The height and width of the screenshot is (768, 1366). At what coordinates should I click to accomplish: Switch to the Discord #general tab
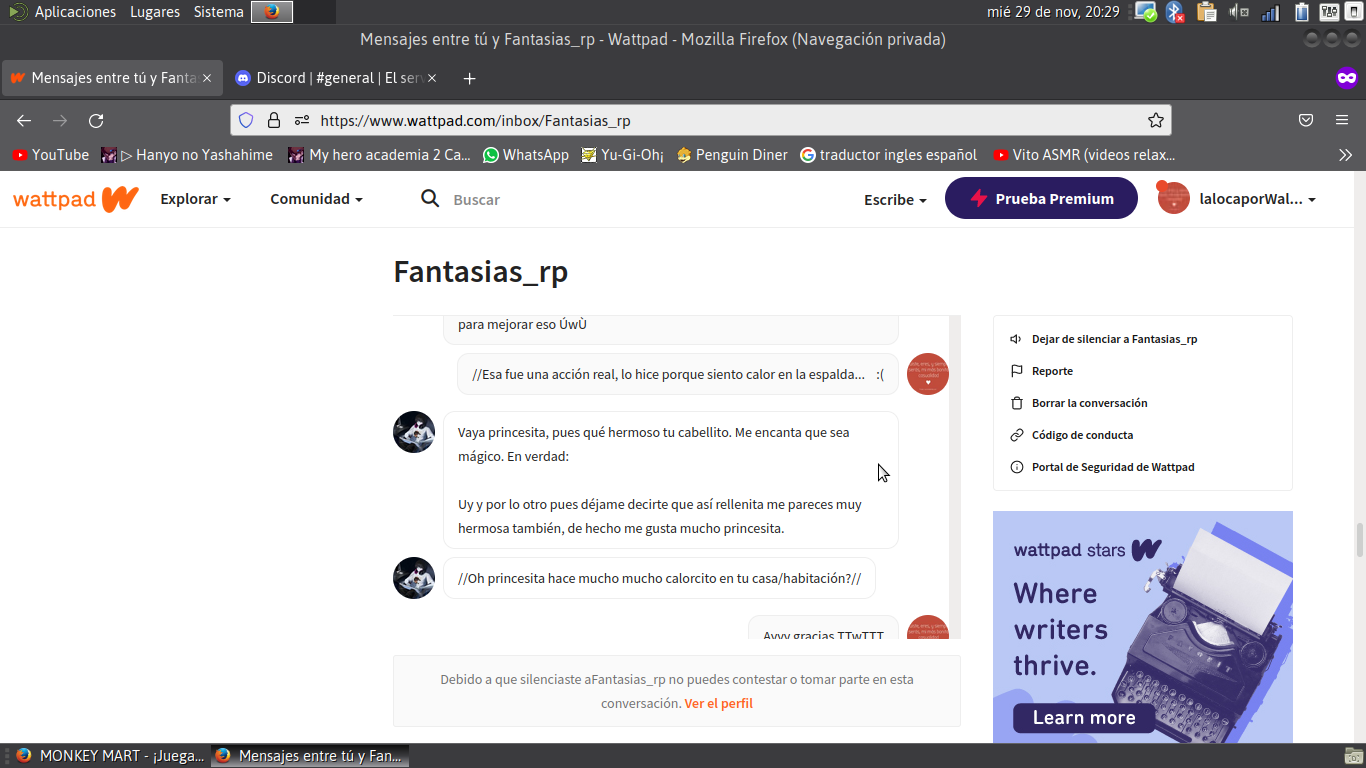click(x=335, y=78)
